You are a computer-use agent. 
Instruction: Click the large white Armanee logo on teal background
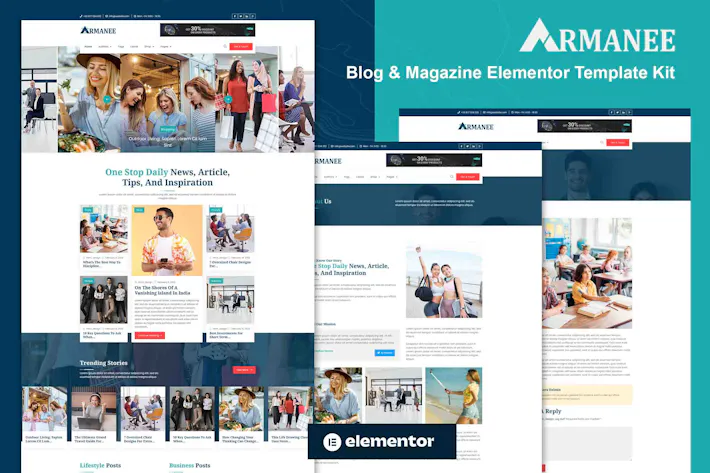(x=597, y=35)
